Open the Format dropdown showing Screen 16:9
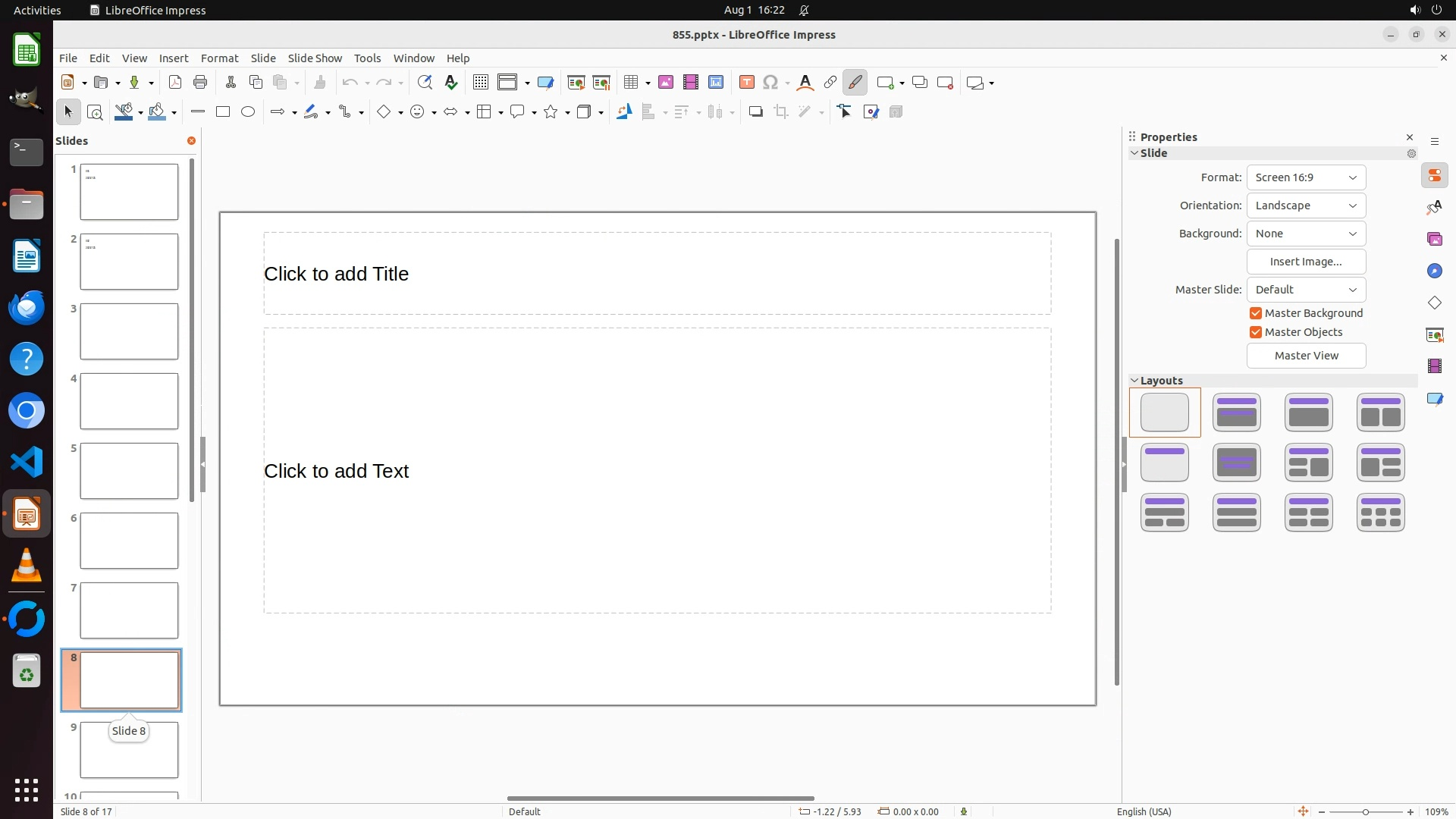Image resolution: width=1456 pixels, height=819 pixels. (1306, 177)
